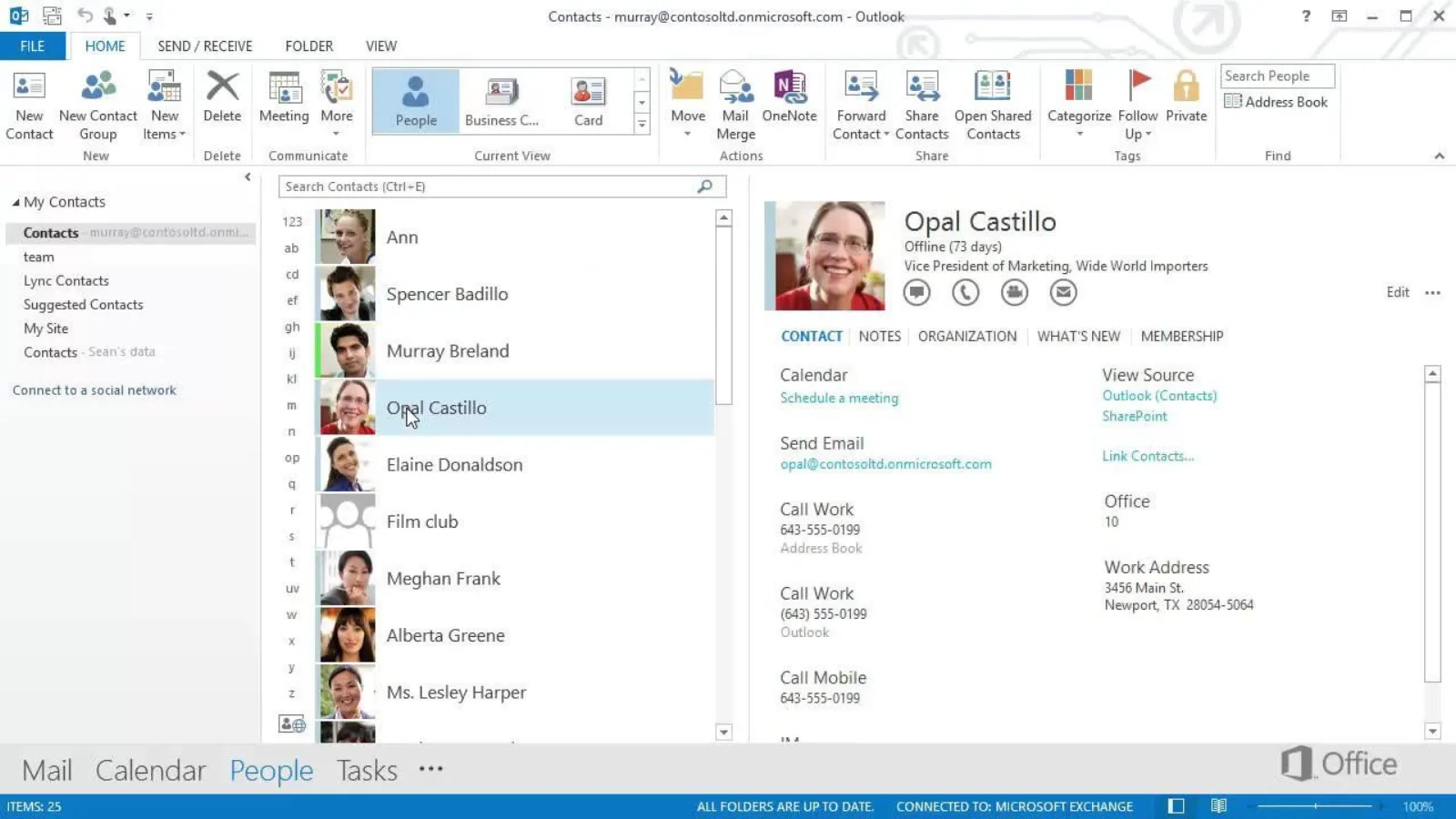Image resolution: width=1456 pixels, height=819 pixels.
Task: Launch Mail Merge
Action: pos(735,106)
